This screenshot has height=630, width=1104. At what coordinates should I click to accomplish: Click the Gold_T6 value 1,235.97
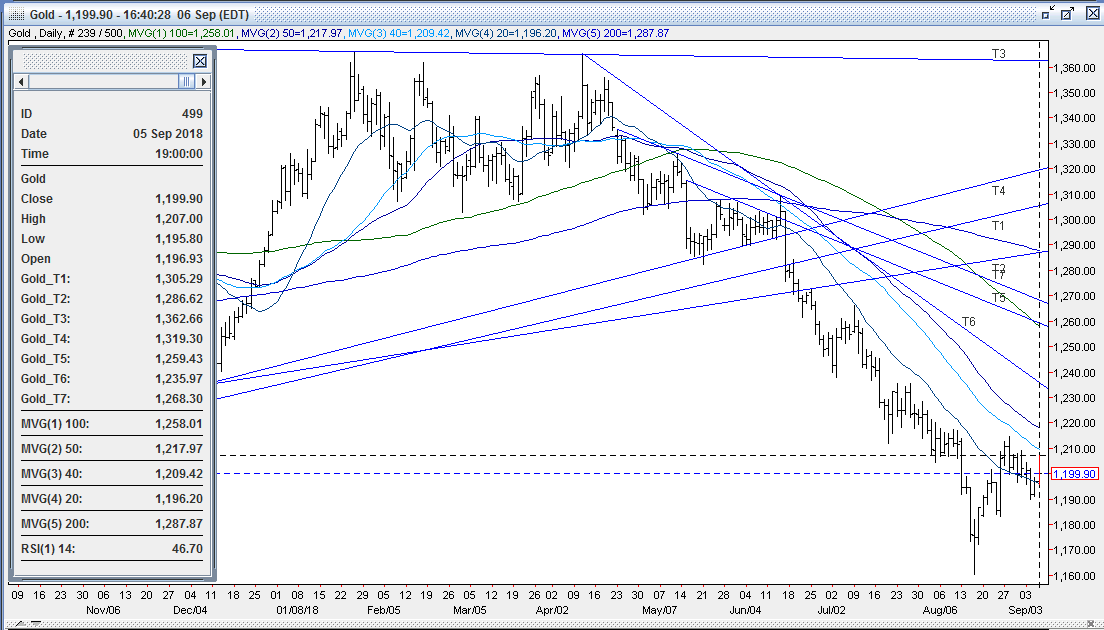click(179, 379)
